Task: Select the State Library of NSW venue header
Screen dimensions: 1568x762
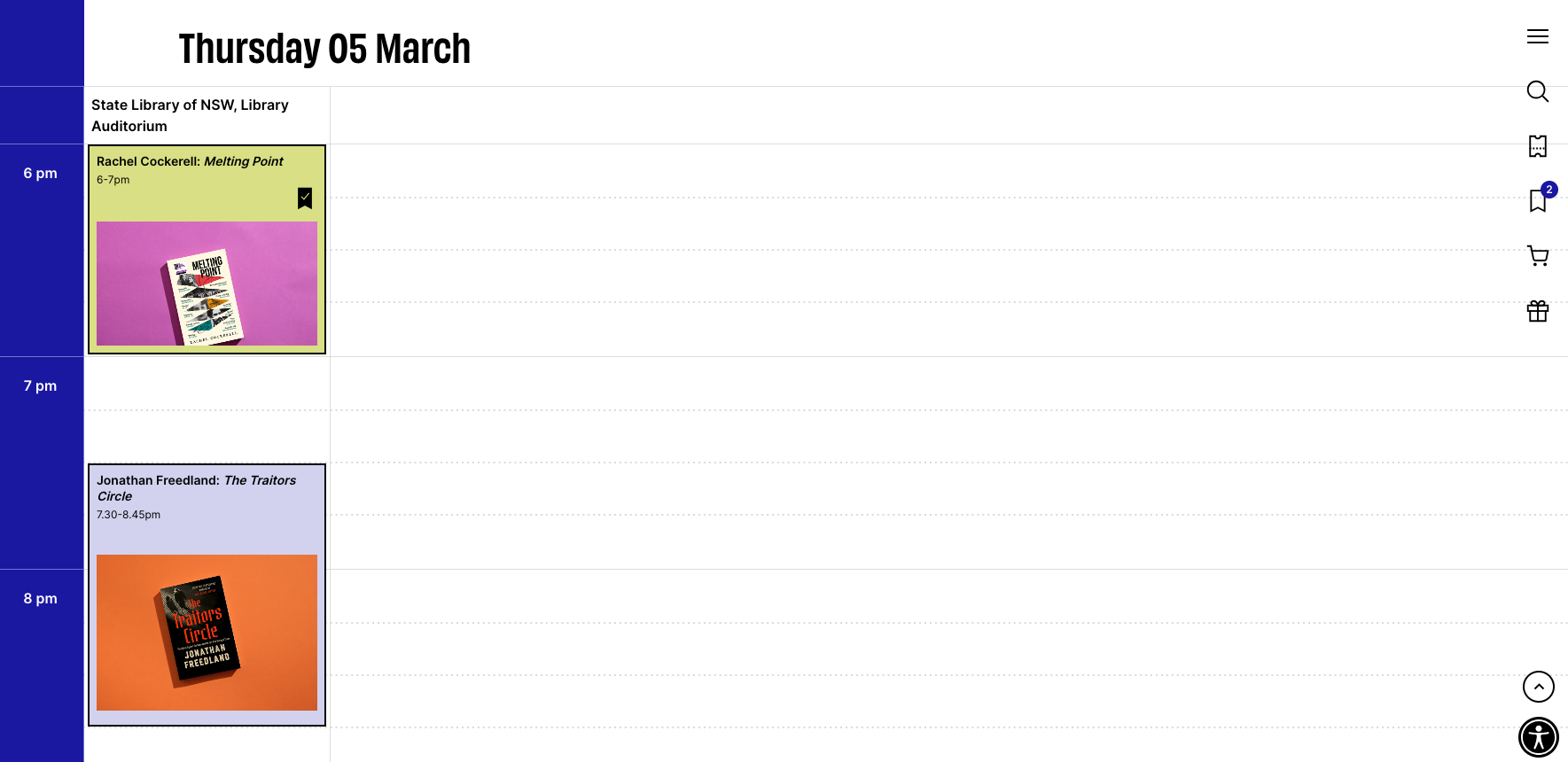Action: pyautogui.click(x=190, y=115)
